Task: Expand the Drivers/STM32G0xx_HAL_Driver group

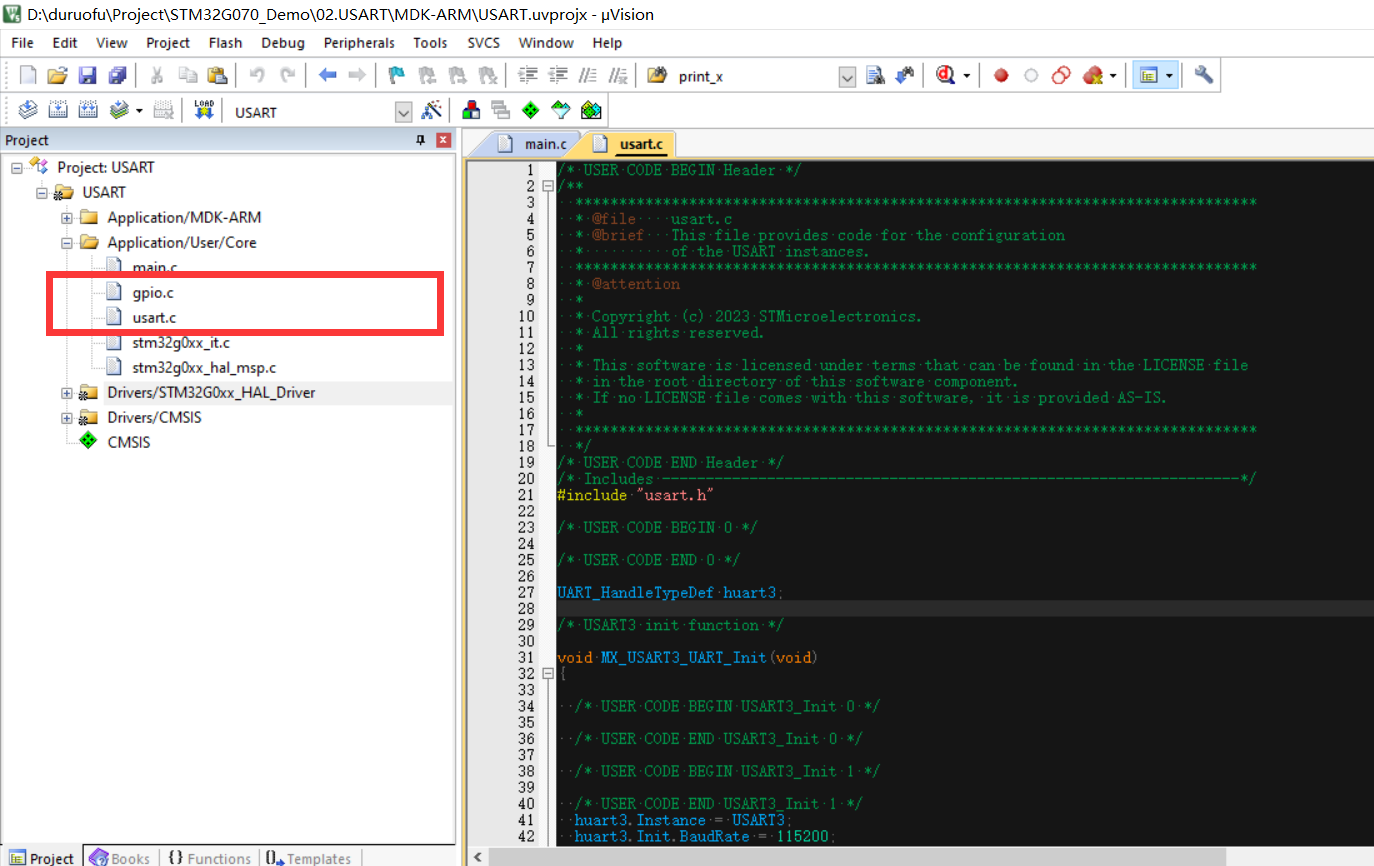Action: 67,392
